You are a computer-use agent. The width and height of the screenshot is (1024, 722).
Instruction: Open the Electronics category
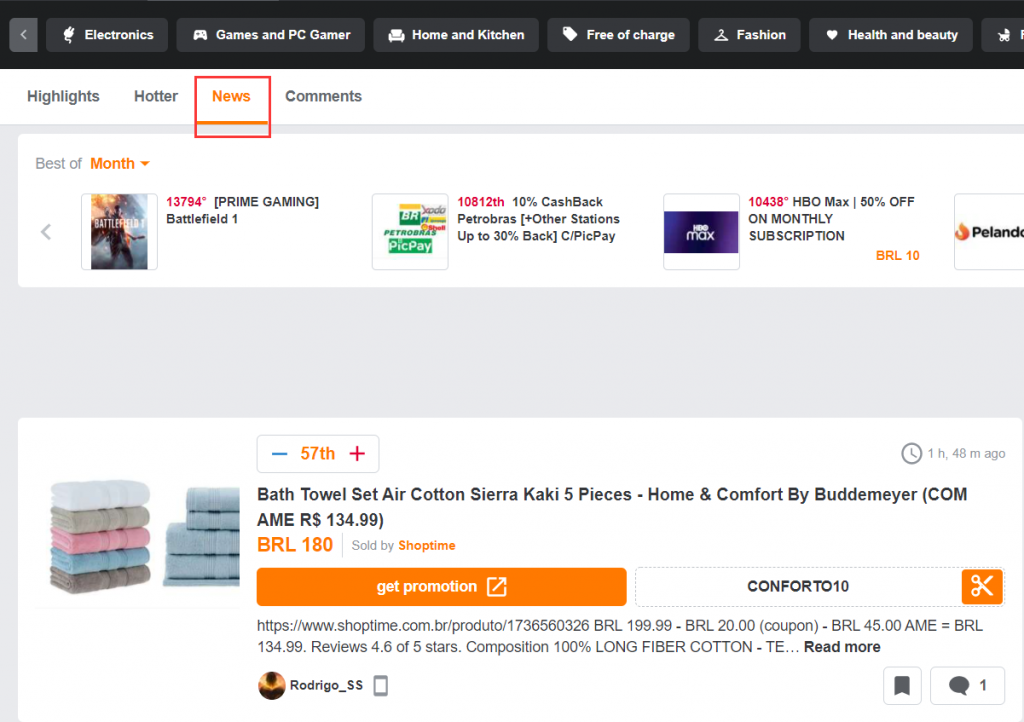tap(107, 35)
